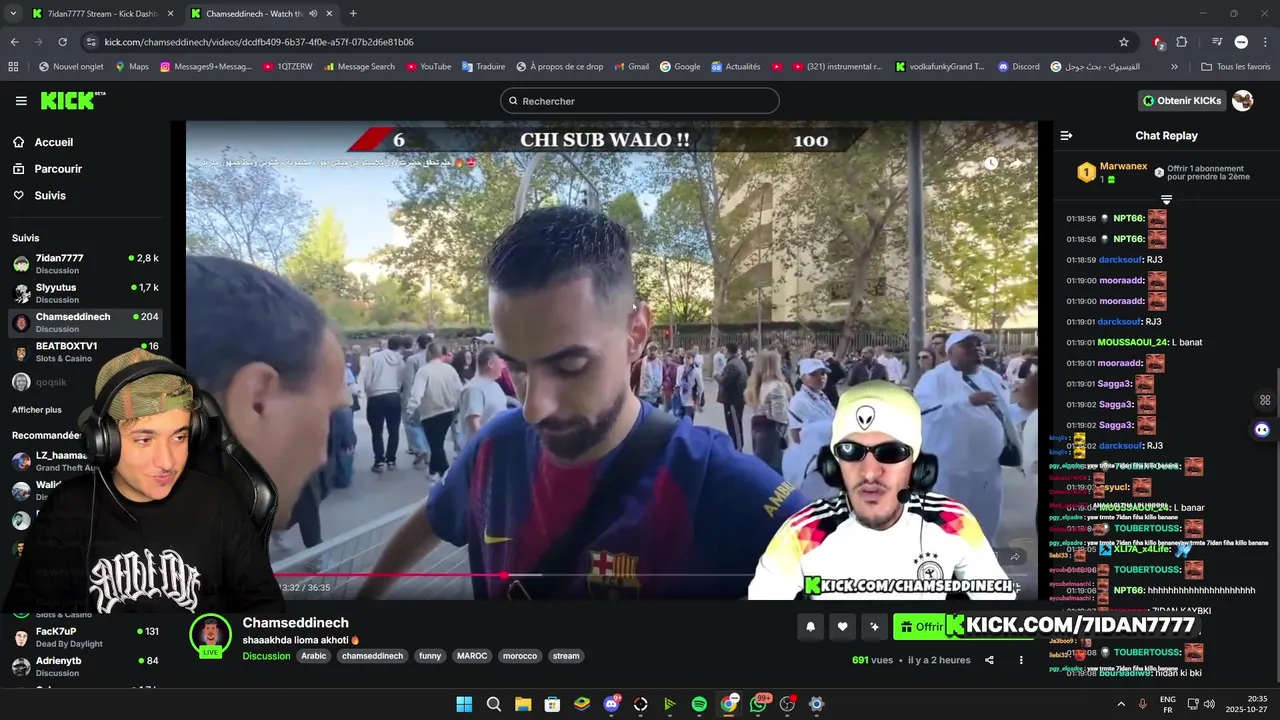
Task: Open the YouTube bookmark
Action: 429,67
